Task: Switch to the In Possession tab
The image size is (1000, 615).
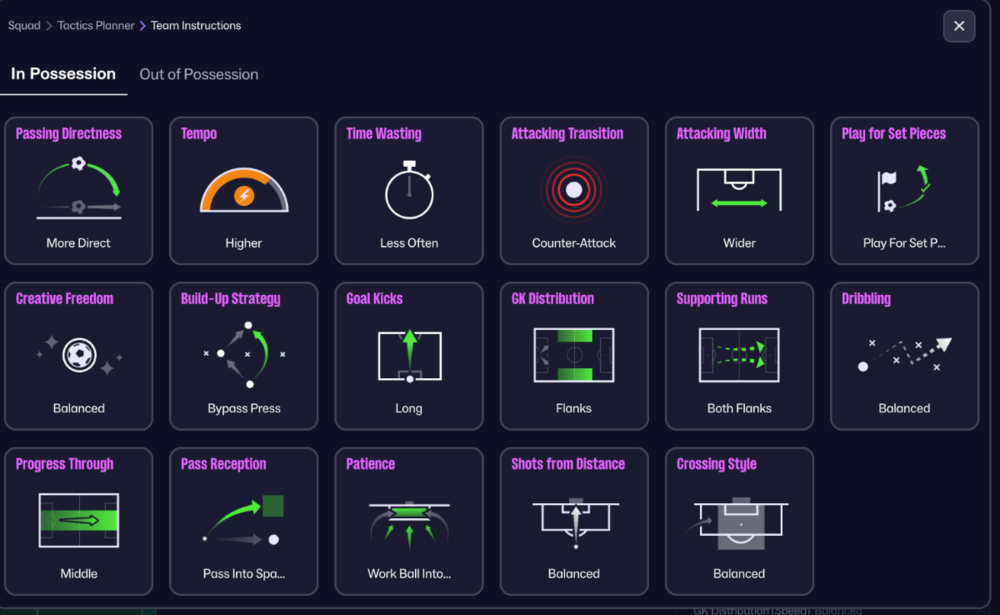Action: (x=63, y=74)
